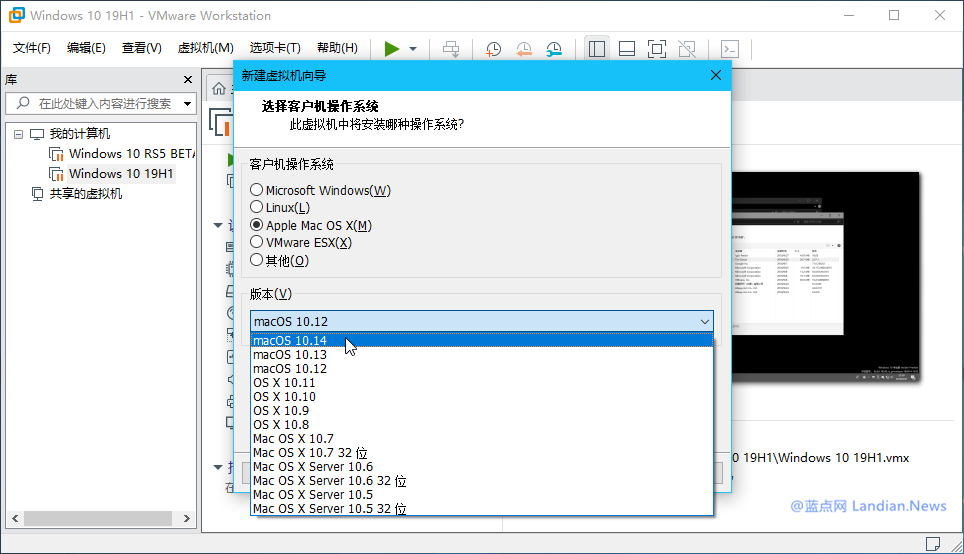Choose OS X 10.10 from version list
This screenshot has height=554, width=964.
coord(482,397)
